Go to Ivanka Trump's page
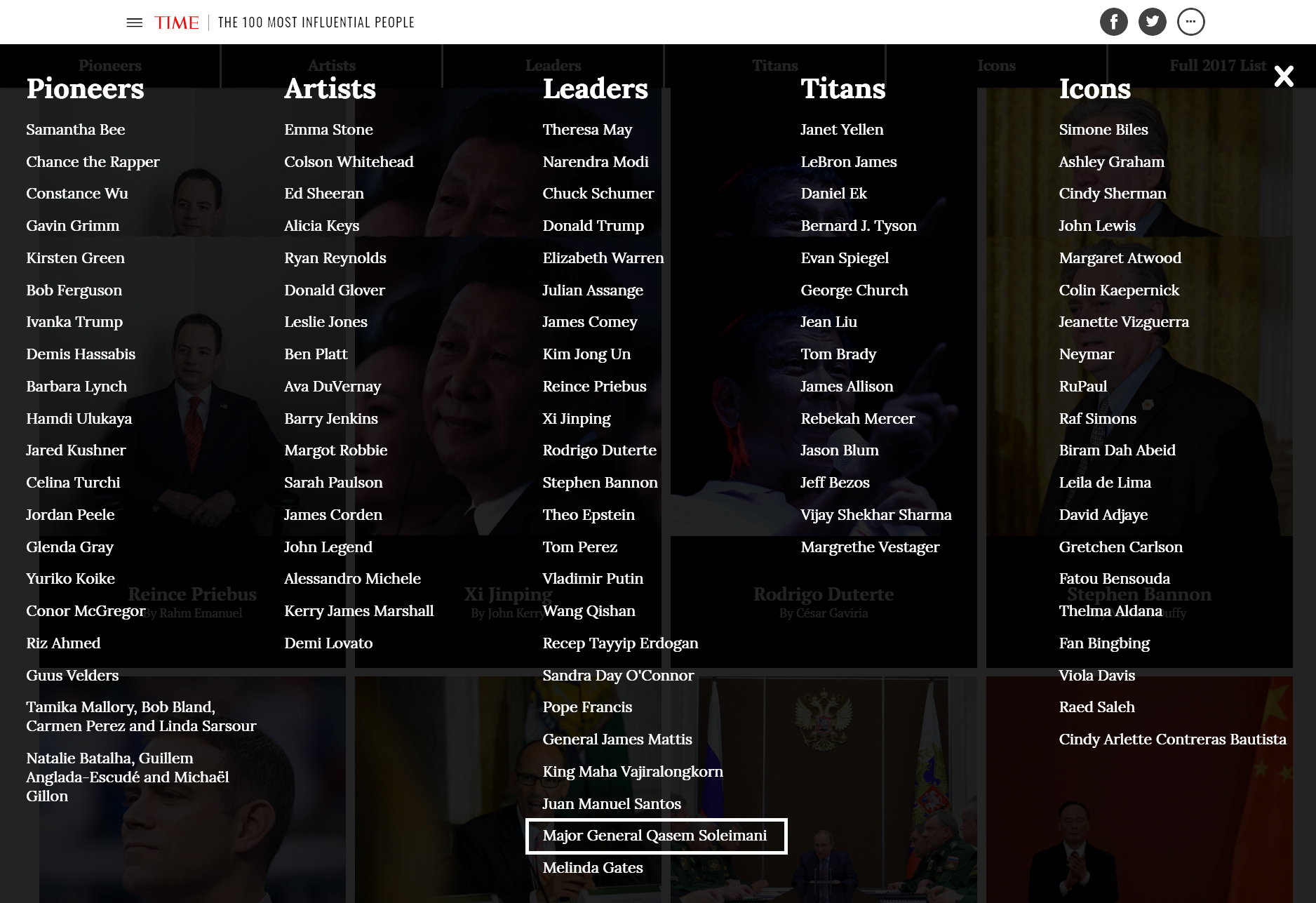 point(74,322)
